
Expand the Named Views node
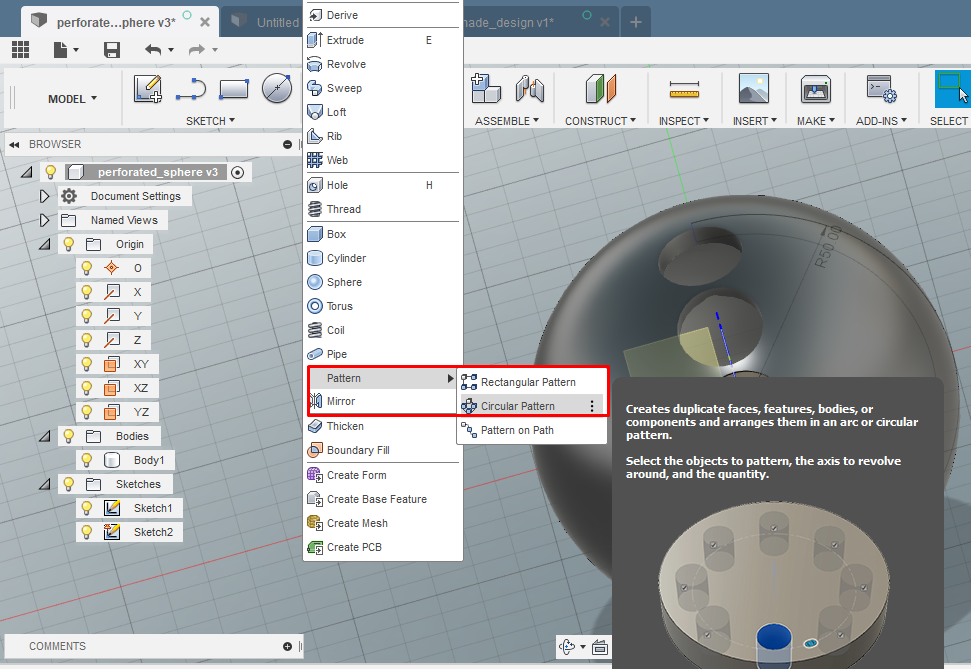44,221
